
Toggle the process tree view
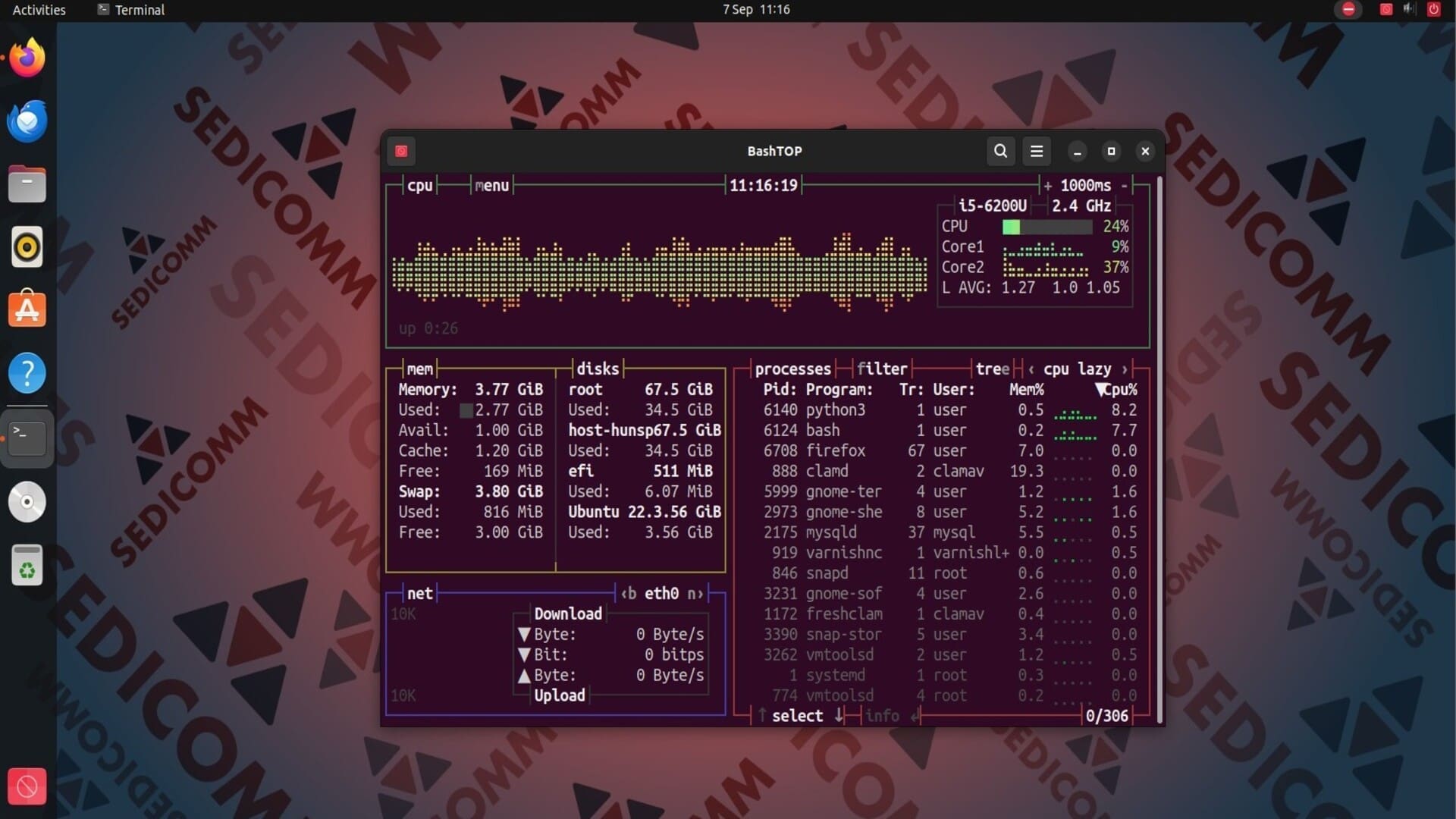coord(992,369)
